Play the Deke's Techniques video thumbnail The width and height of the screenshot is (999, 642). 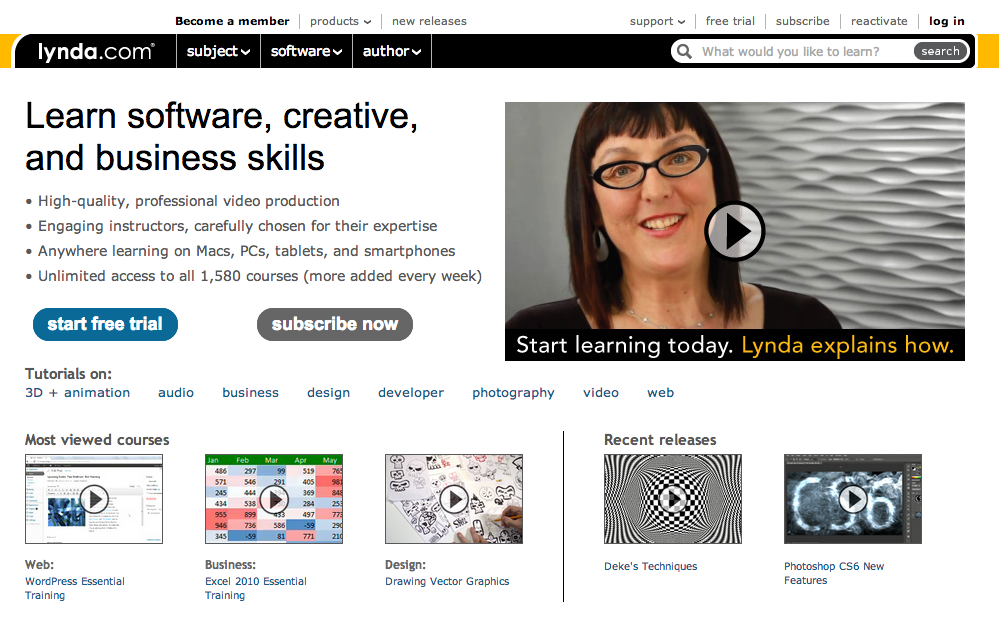(x=673, y=499)
